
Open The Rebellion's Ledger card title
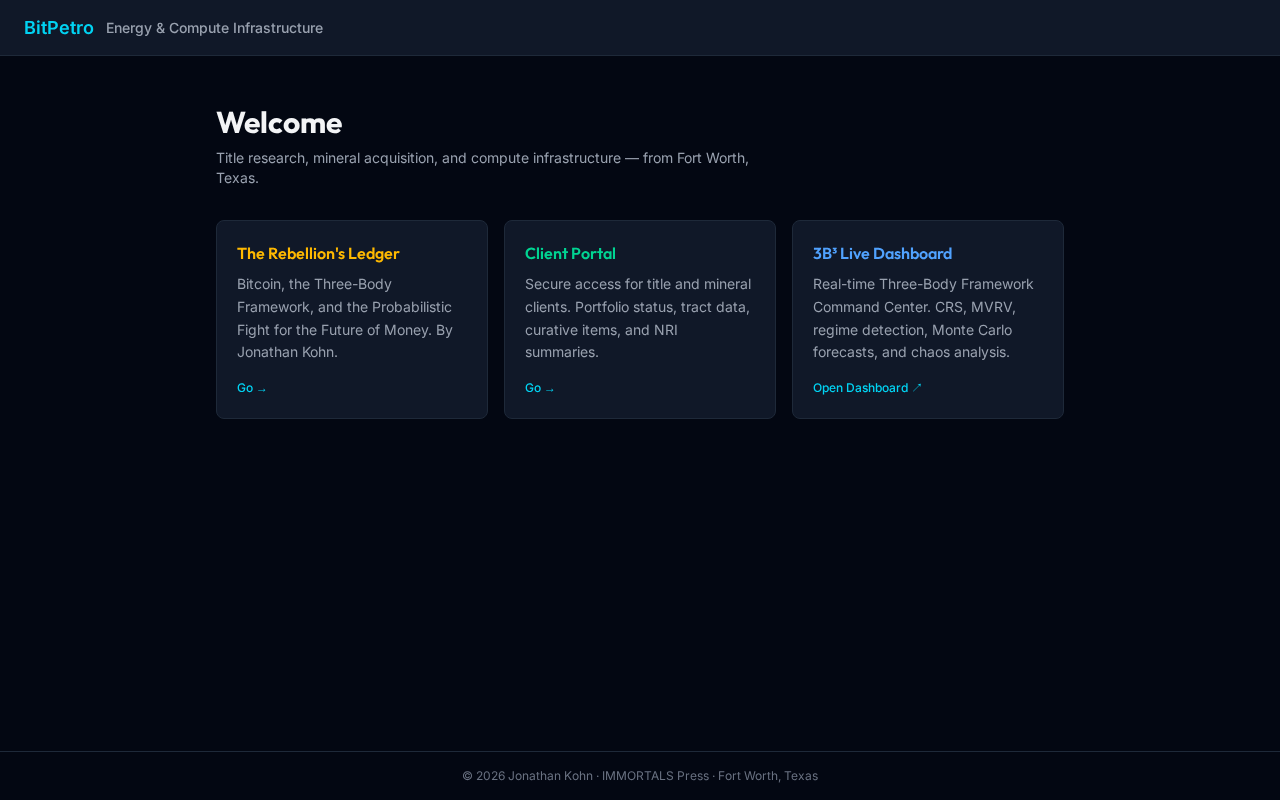point(318,254)
